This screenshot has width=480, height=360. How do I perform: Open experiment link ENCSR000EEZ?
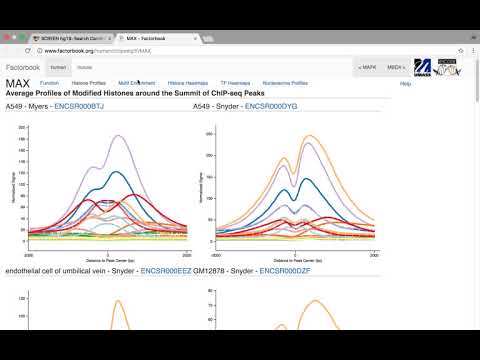[166, 271]
